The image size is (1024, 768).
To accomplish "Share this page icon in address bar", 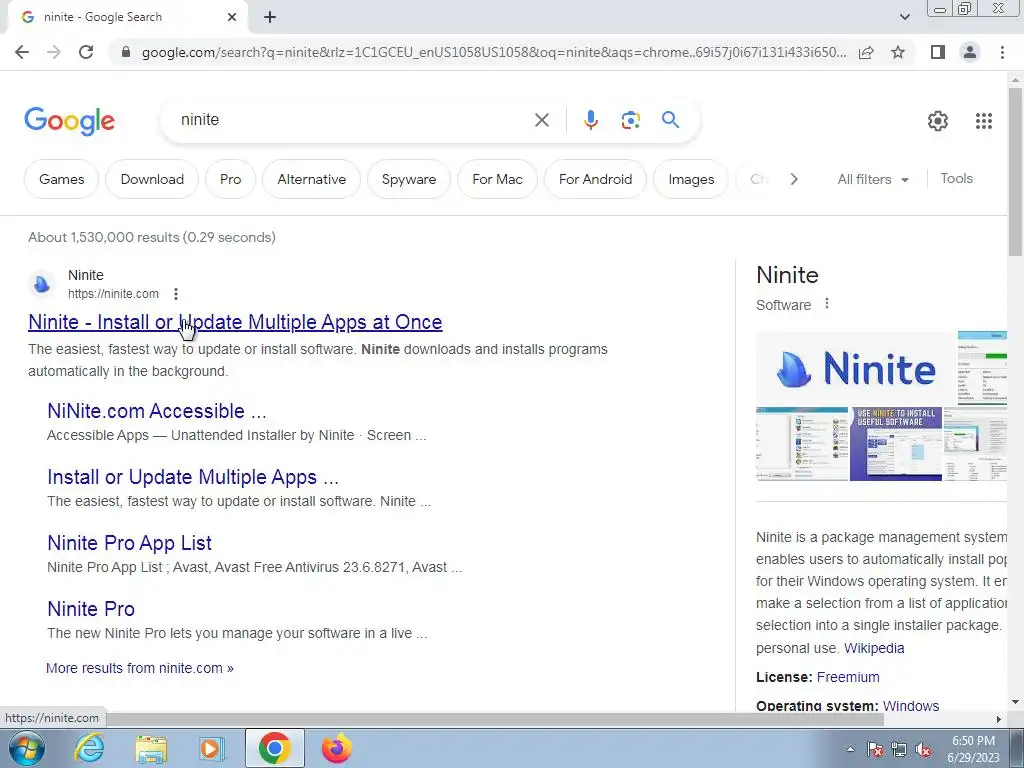I will (x=866, y=52).
